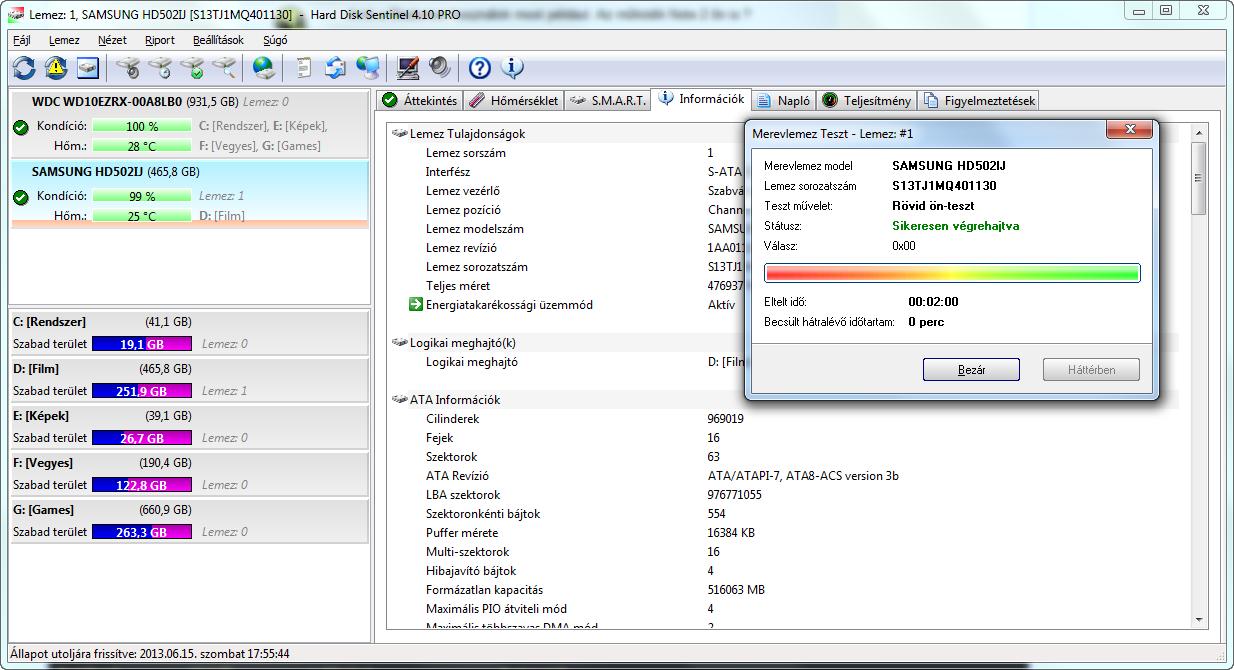Select the Információk tab
The image size is (1234, 670).
point(701,99)
